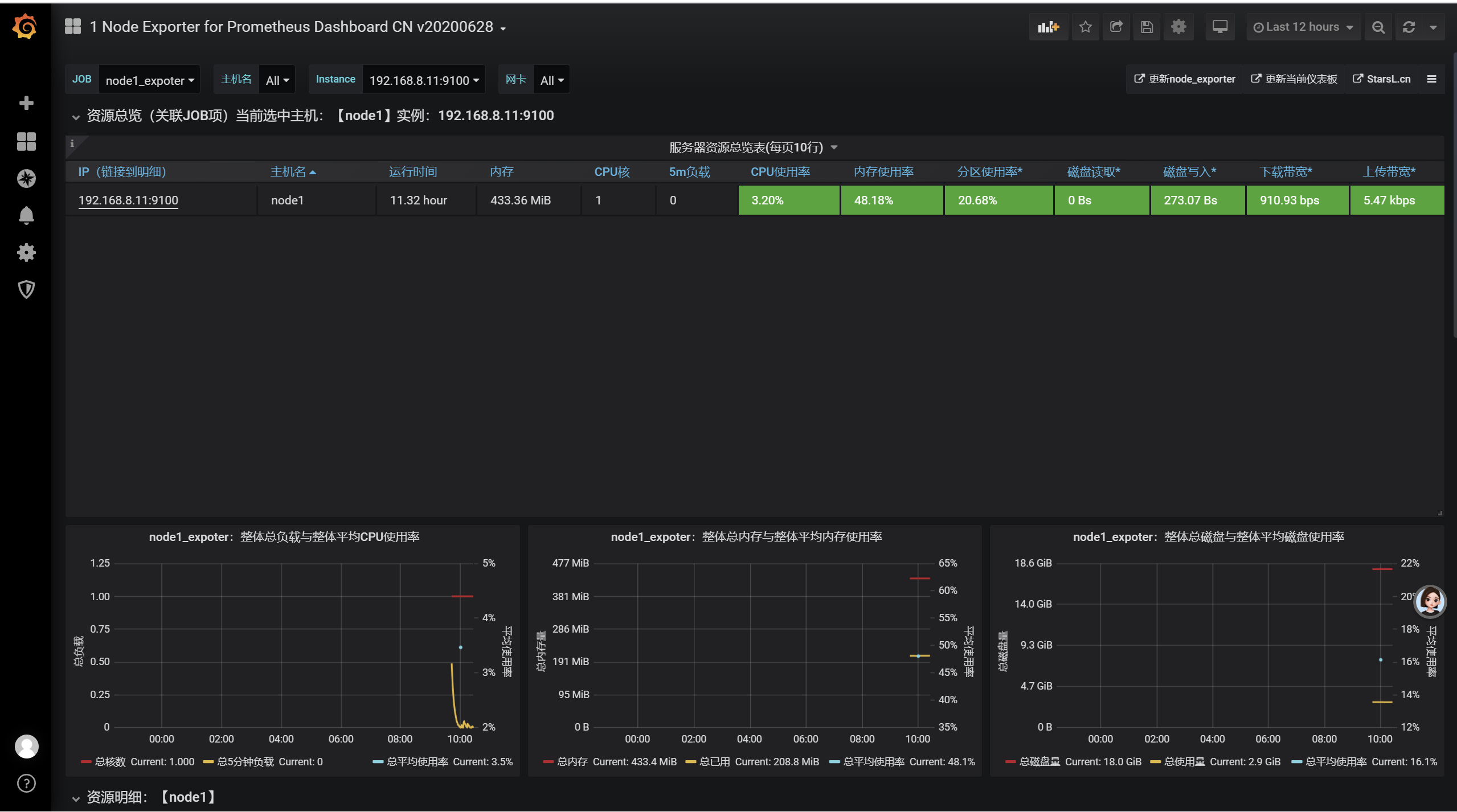Open Explore compass icon in sidebar
The image size is (1457, 812).
(x=26, y=179)
